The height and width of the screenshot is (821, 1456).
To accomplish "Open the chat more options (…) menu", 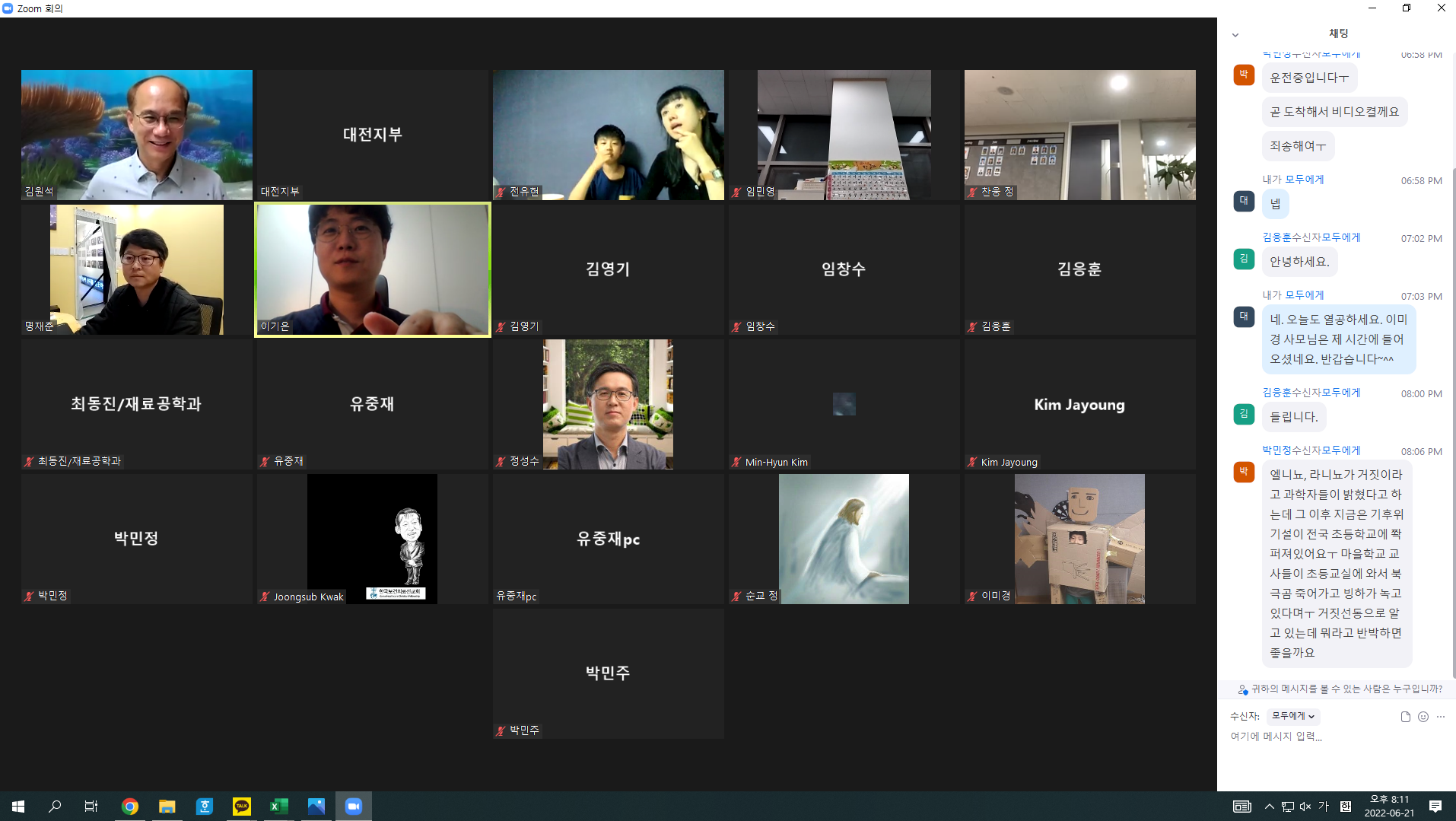I will (1441, 717).
